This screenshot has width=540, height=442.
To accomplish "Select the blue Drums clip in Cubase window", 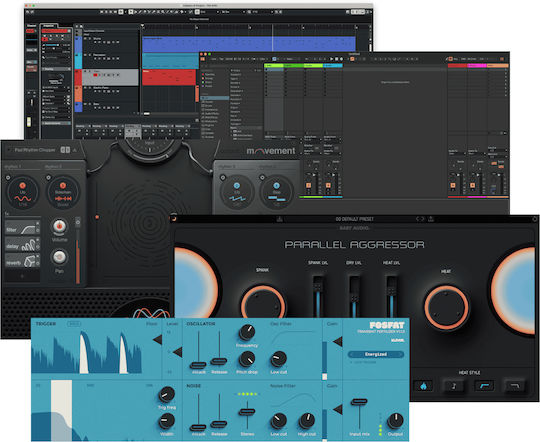I will [249, 44].
